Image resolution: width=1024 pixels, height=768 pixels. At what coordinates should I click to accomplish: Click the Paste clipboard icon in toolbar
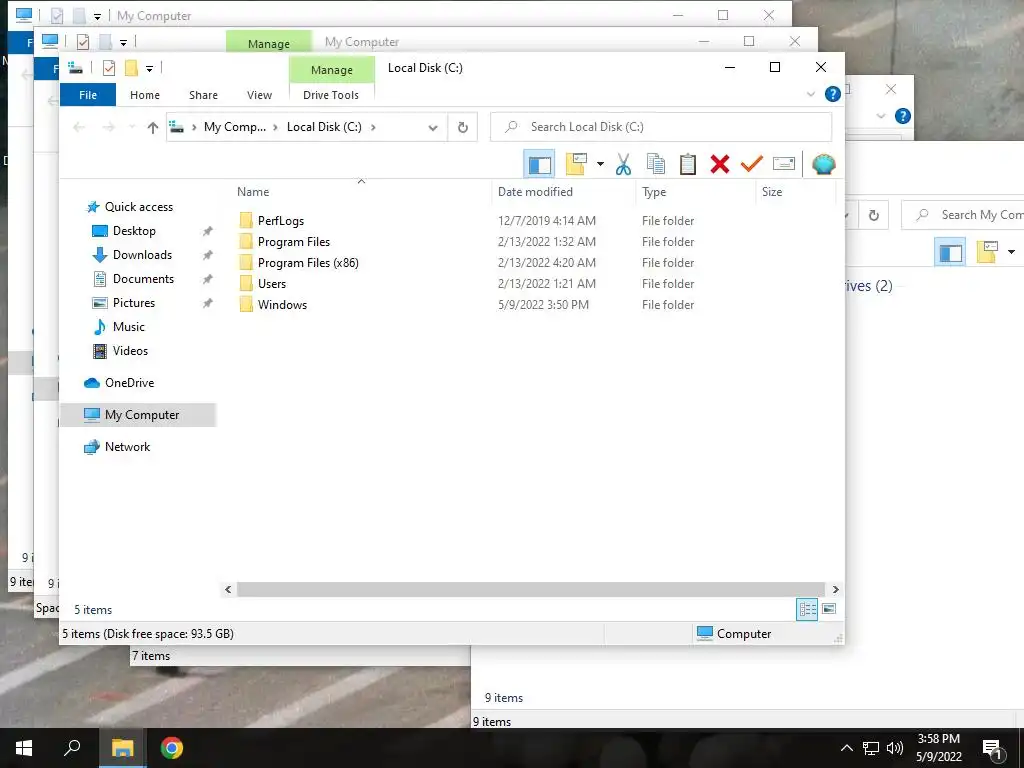tap(688, 164)
